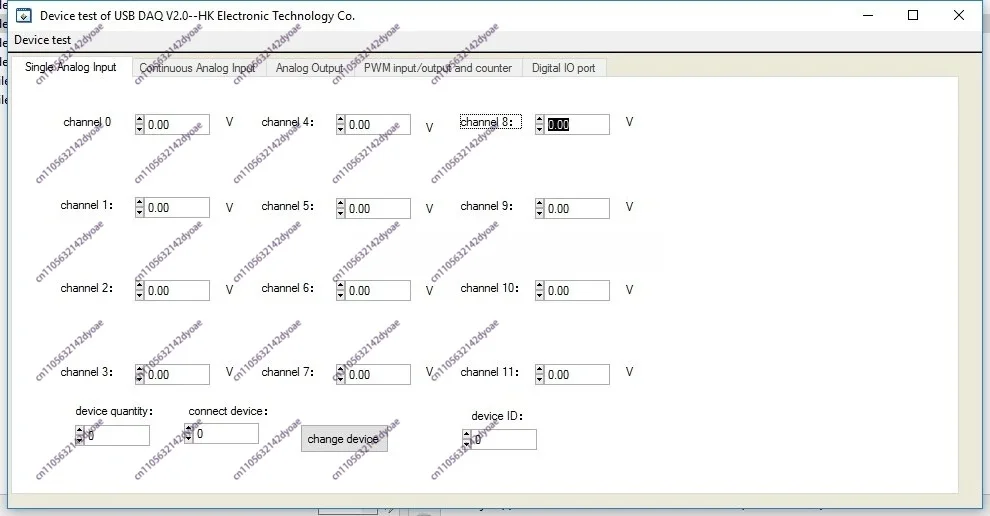Click channel 11 spinner arrows
The height and width of the screenshot is (516, 990).
539,375
